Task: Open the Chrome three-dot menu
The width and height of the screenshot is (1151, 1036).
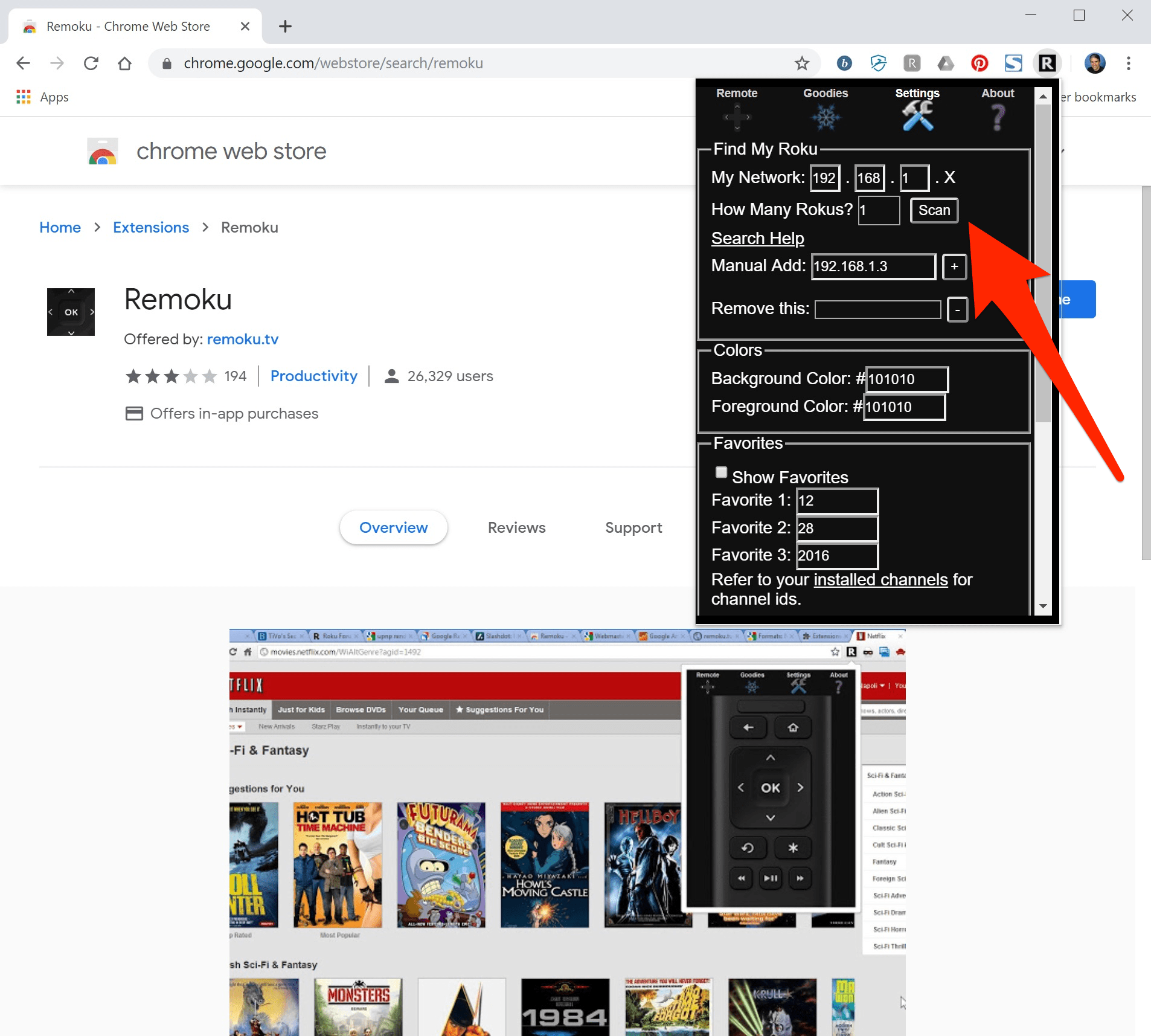Action: (1128, 63)
